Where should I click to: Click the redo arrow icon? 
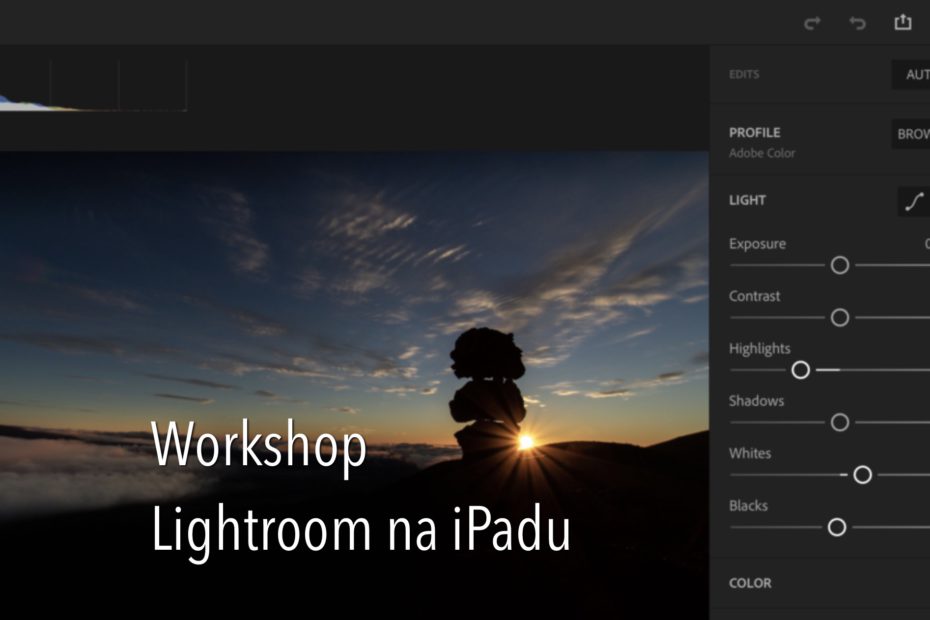813,22
